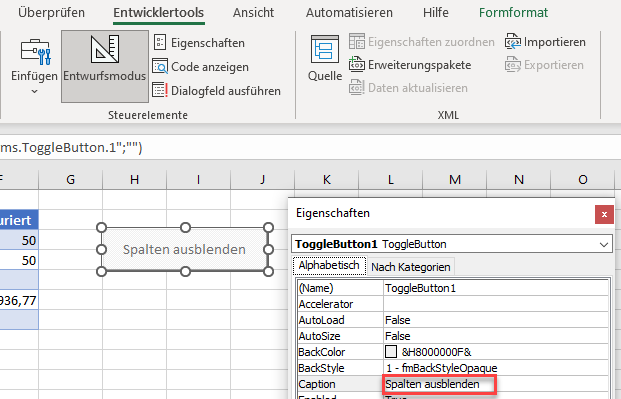The image size is (621, 399).
Task: Click the Spalten ausblenden toggle button
Action: coord(185,249)
